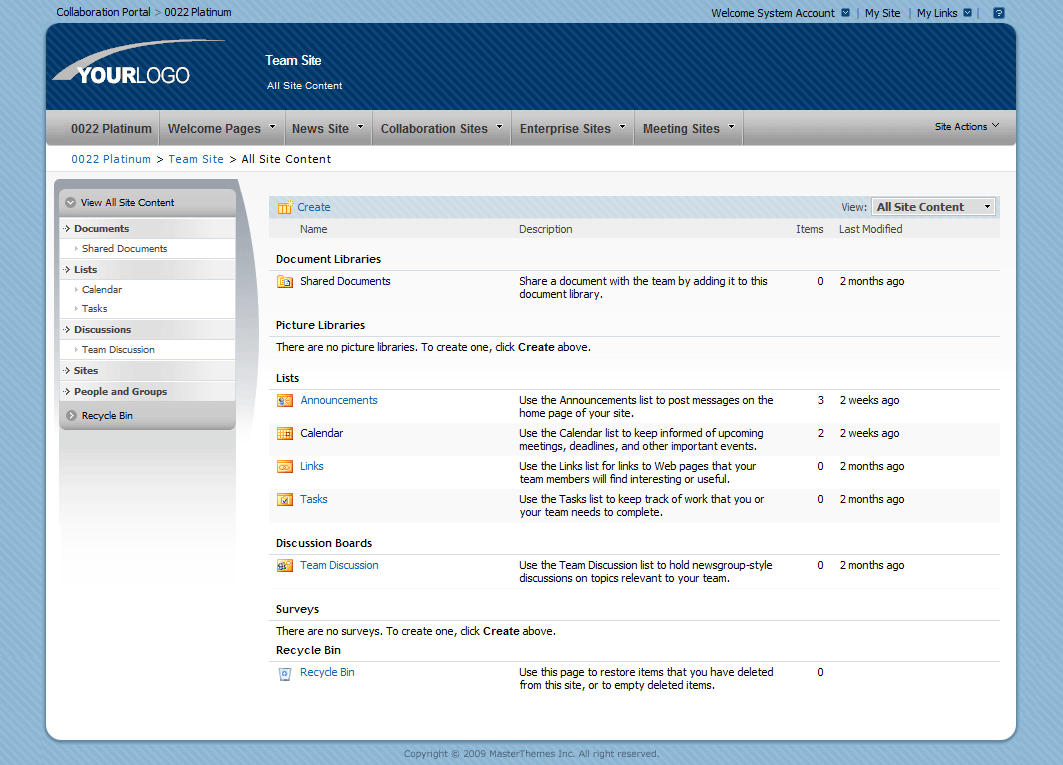
Task: Select the Enterprise Sites navigation tab
Action: click(572, 129)
